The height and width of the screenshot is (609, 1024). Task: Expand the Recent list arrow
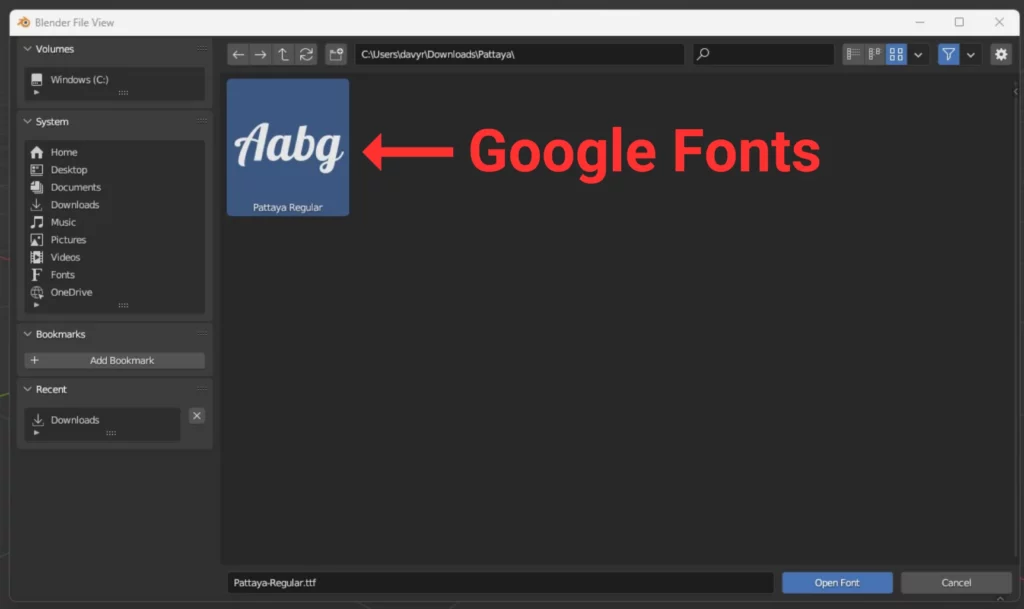(x=37, y=432)
